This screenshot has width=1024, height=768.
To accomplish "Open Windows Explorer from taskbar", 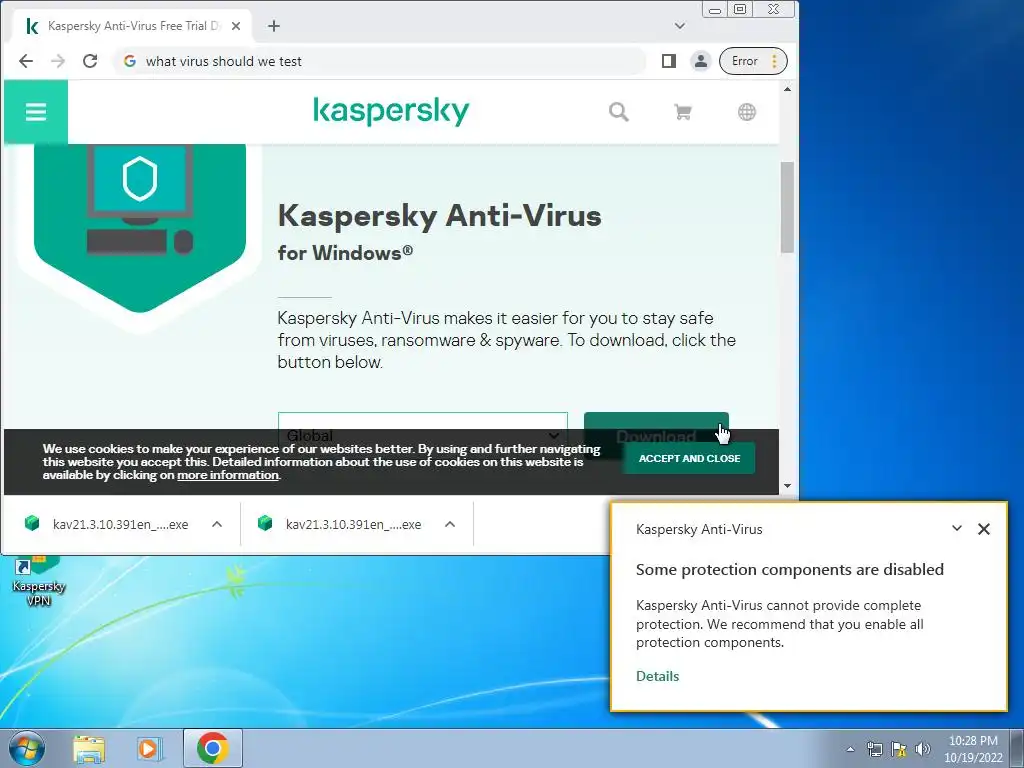I will coord(89,748).
